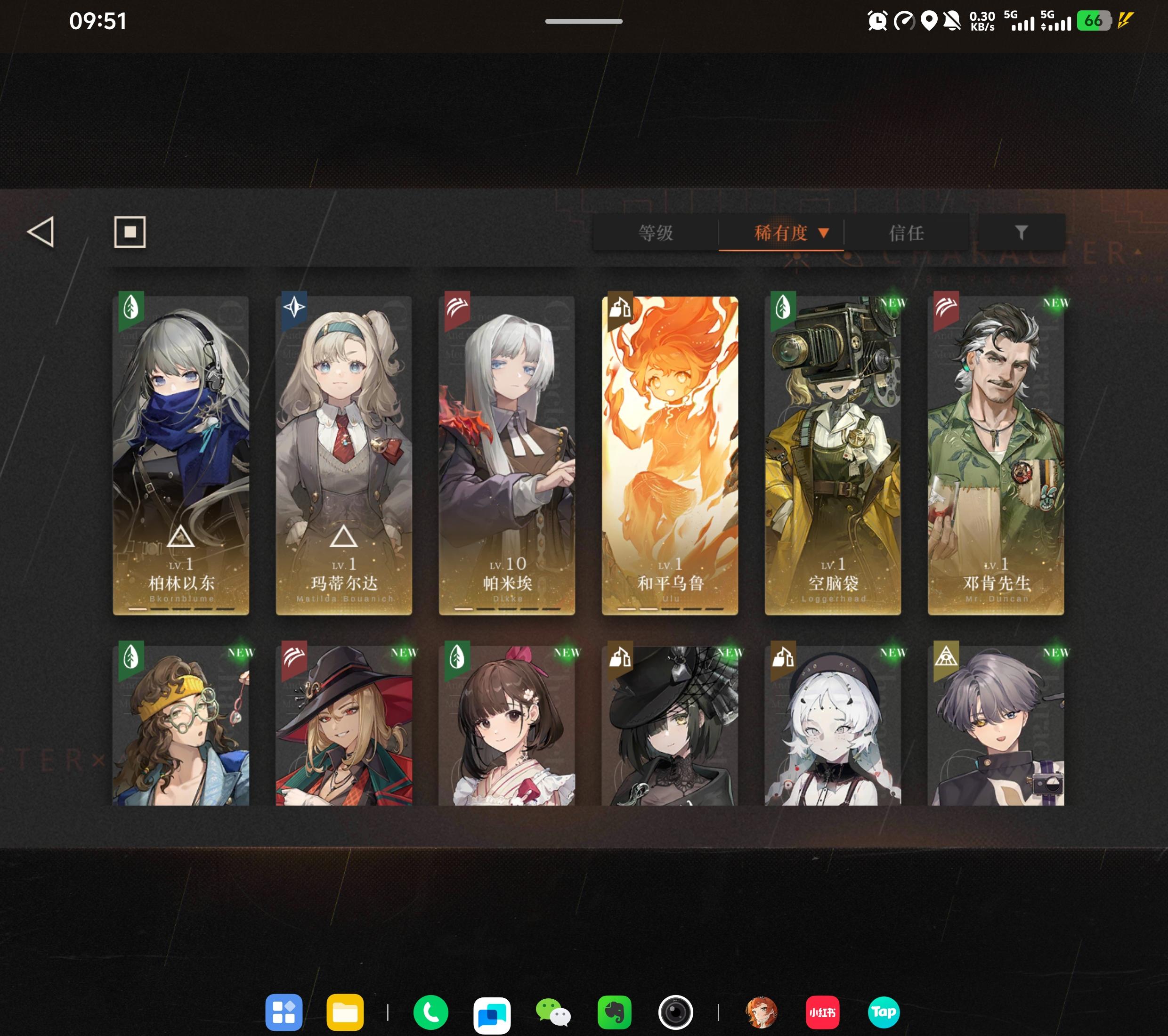Viewport: 1168px width, 1036px height.
Task: Open the witch-hat character in second row
Action: point(343,726)
